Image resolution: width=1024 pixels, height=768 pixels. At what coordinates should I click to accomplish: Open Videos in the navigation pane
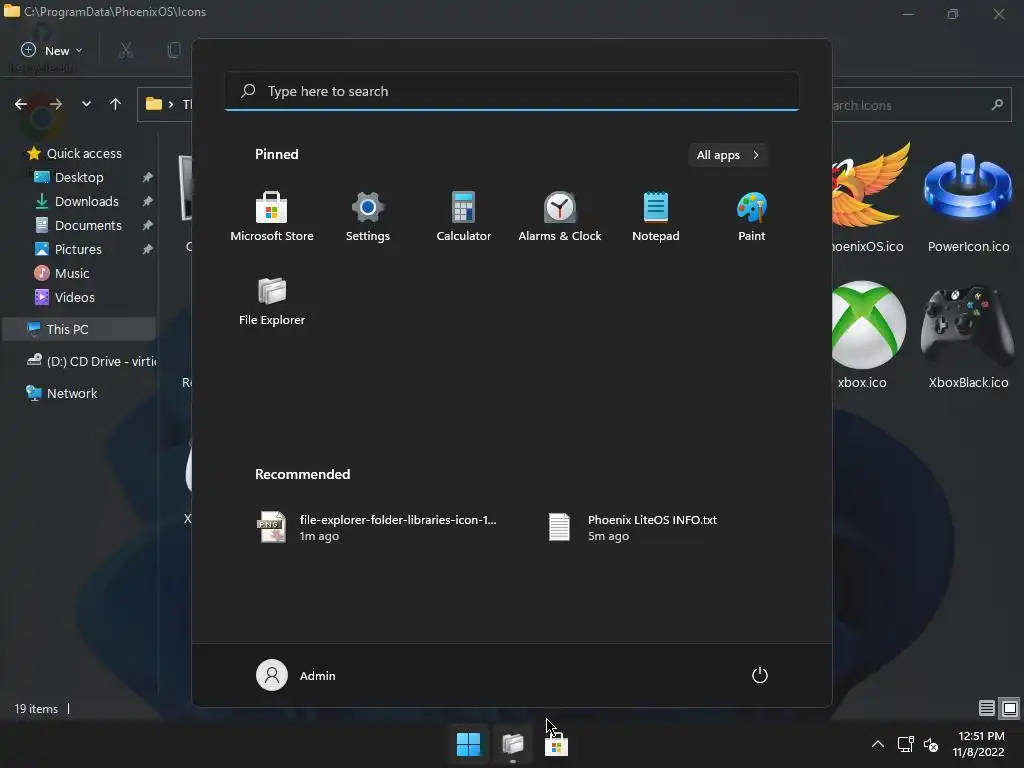tap(65, 297)
